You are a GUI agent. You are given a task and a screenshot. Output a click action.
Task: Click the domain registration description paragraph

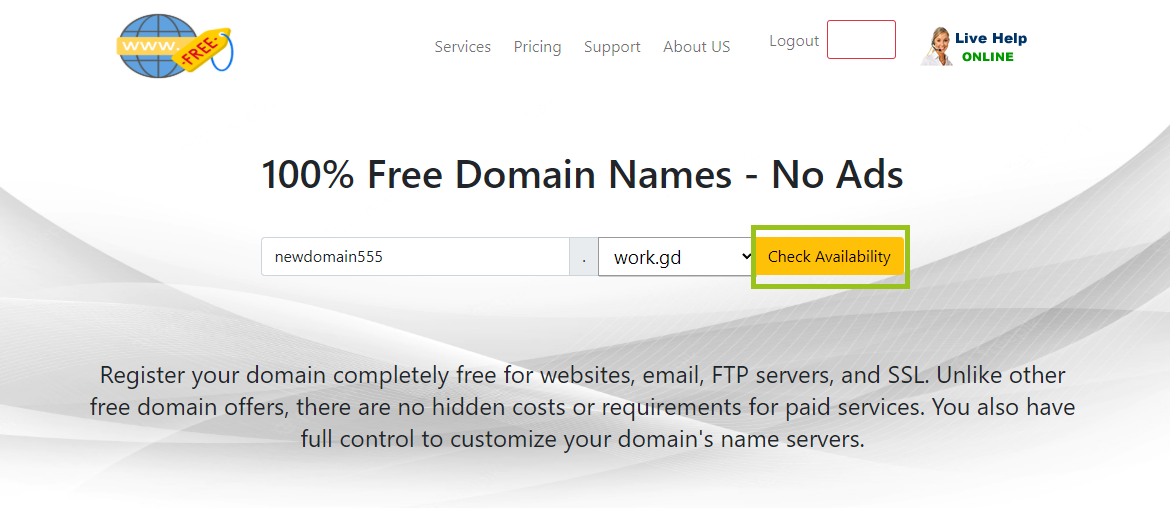(582, 407)
